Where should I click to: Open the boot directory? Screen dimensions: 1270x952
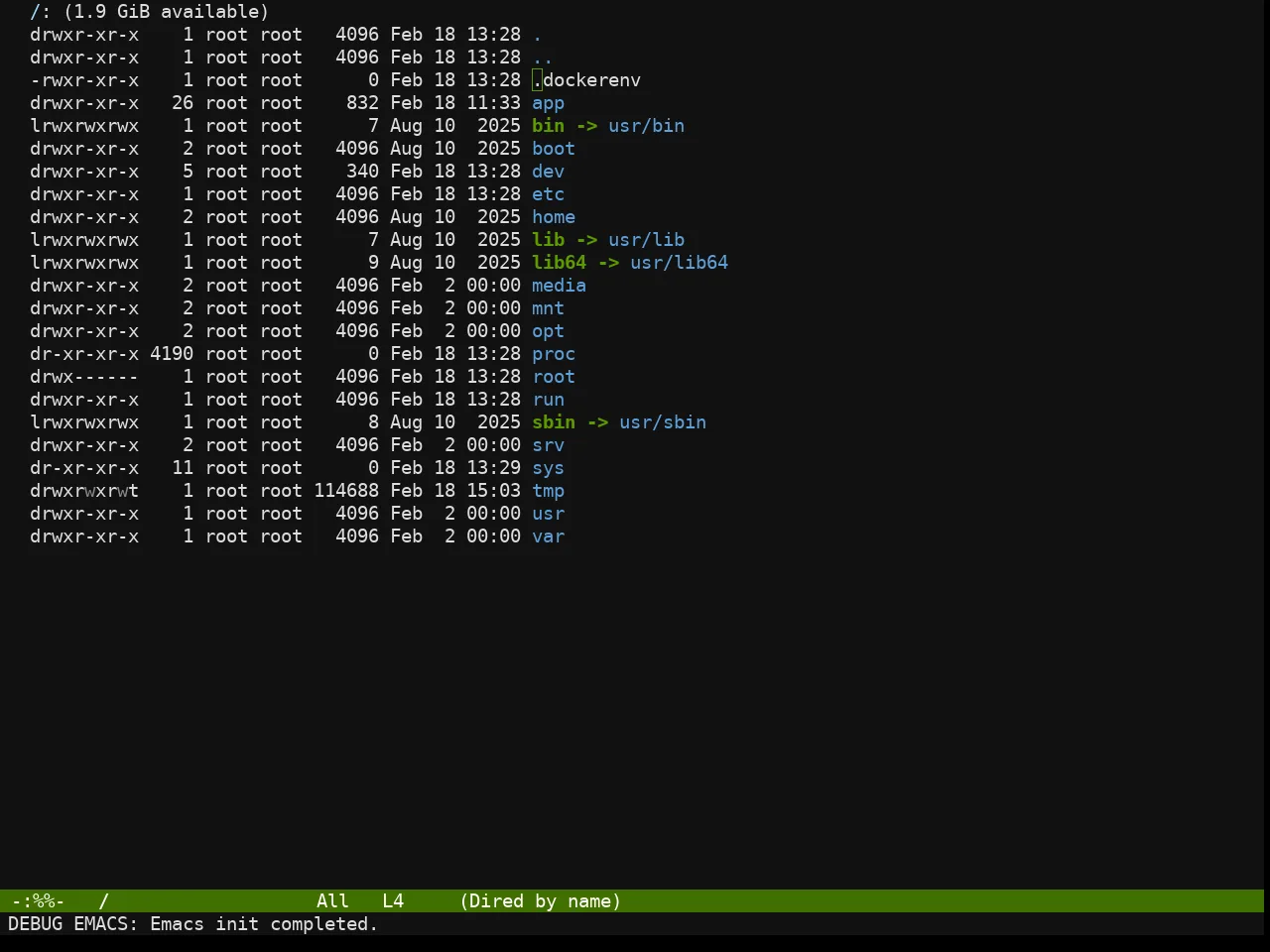554,149
